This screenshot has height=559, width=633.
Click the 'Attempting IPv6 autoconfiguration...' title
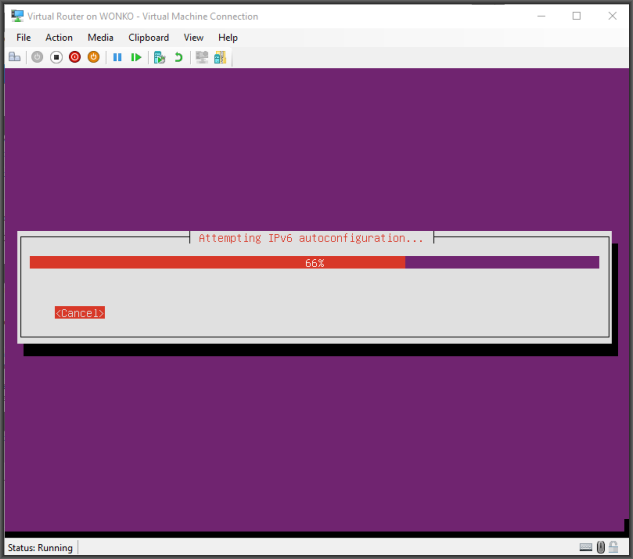[x=311, y=238]
